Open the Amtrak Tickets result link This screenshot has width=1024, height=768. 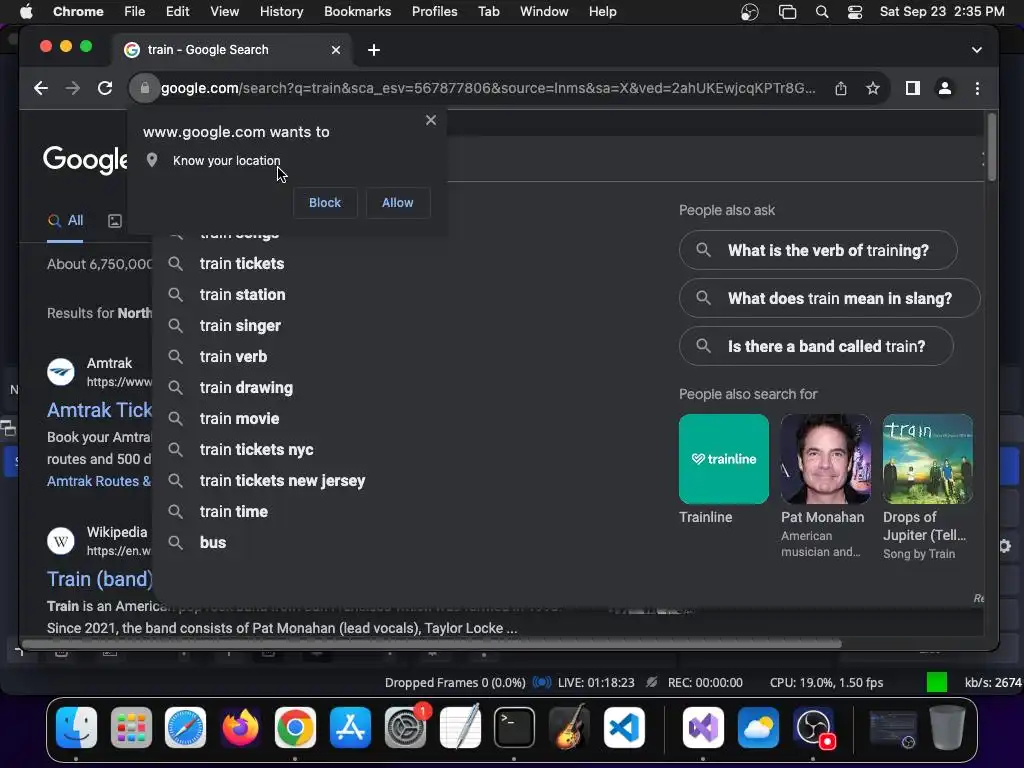99,410
